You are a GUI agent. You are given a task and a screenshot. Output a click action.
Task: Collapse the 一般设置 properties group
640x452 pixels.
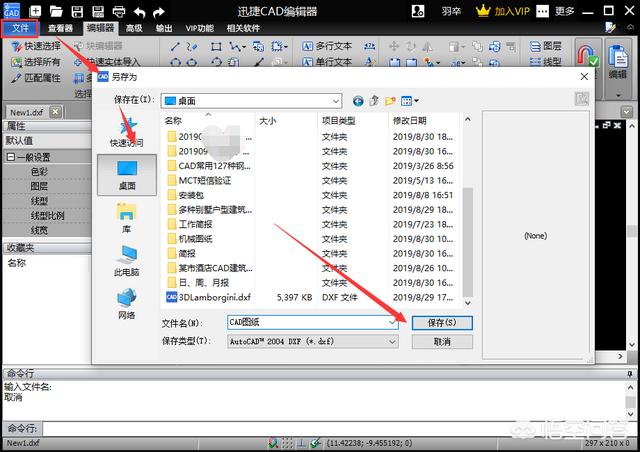click(11, 157)
